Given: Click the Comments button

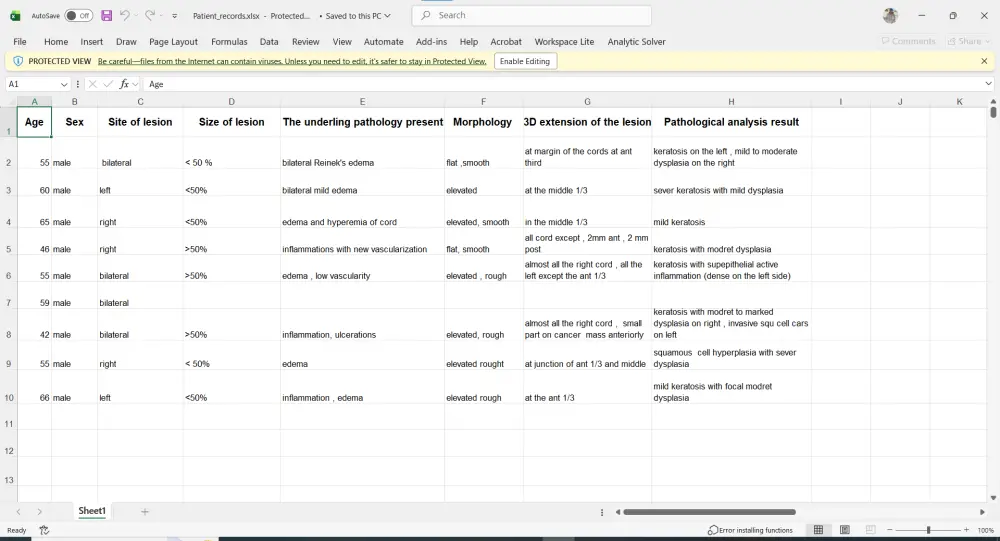Looking at the screenshot, I should [908, 41].
